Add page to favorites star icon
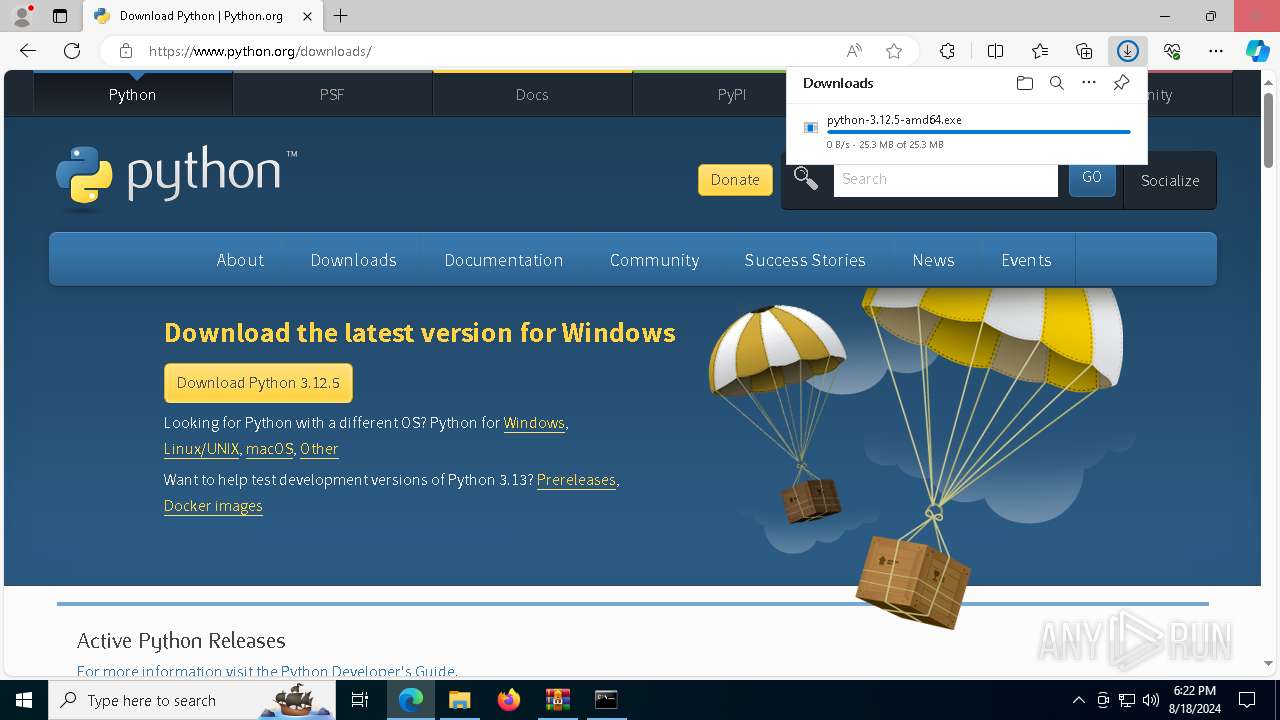Viewport: 1280px width, 720px height. 894,51
